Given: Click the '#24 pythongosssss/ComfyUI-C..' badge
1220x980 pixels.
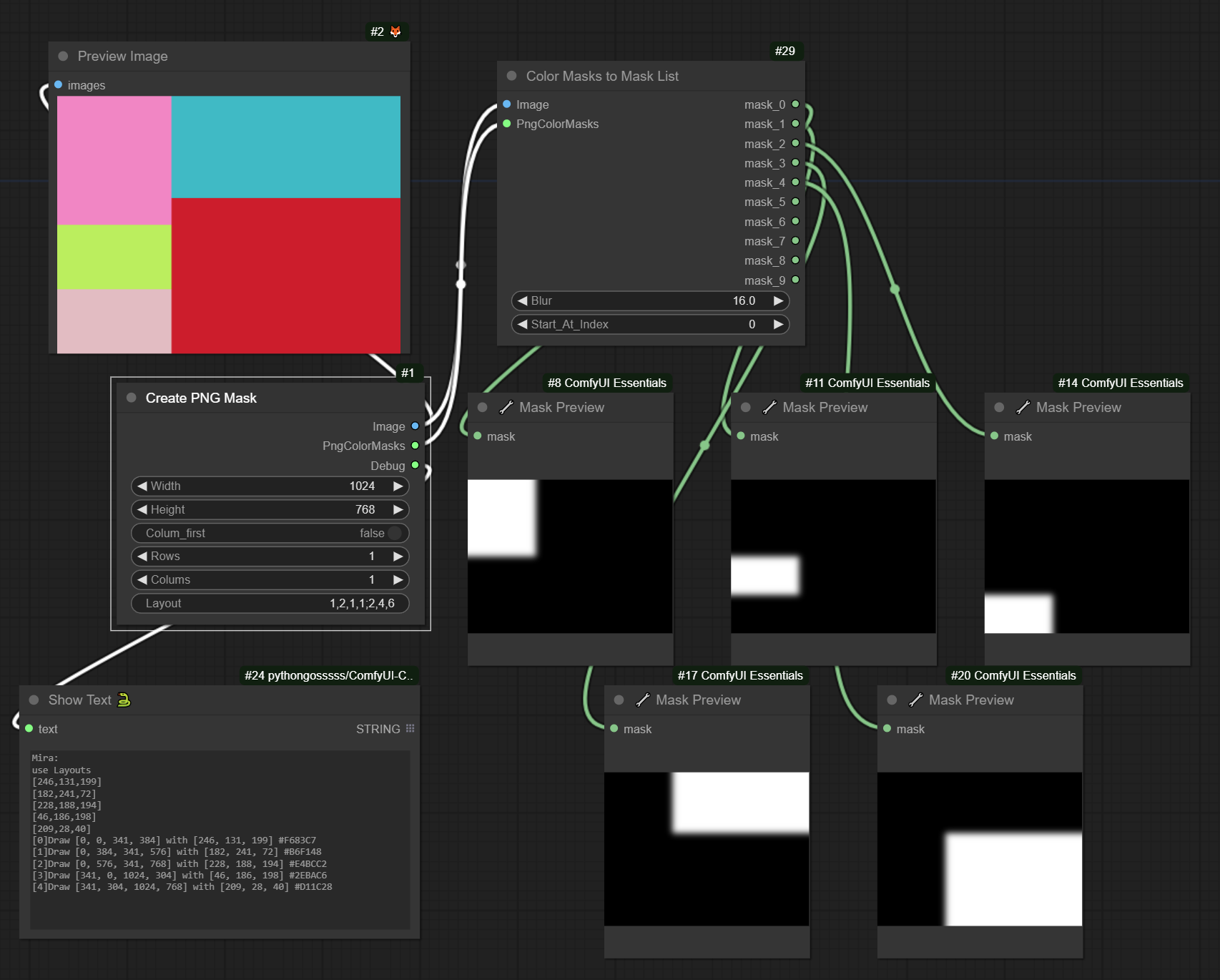Looking at the screenshot, I should [329, 675].
